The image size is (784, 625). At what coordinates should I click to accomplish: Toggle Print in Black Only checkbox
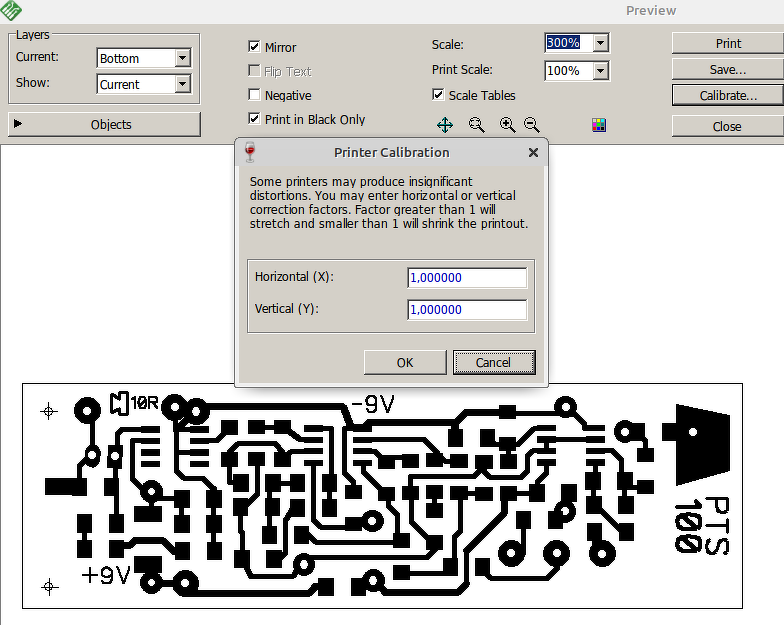pyautogui.click(x=254, y=118)
